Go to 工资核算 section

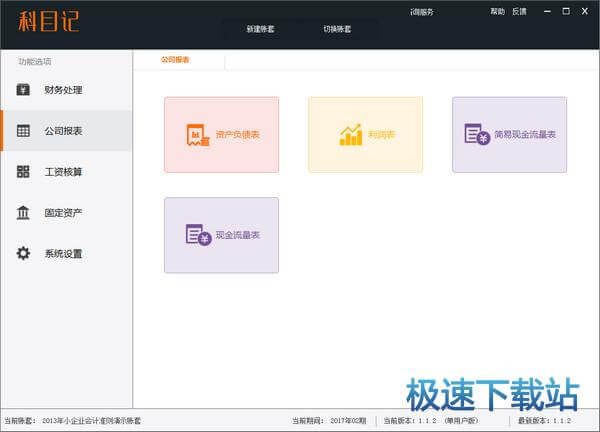[67, 172]
